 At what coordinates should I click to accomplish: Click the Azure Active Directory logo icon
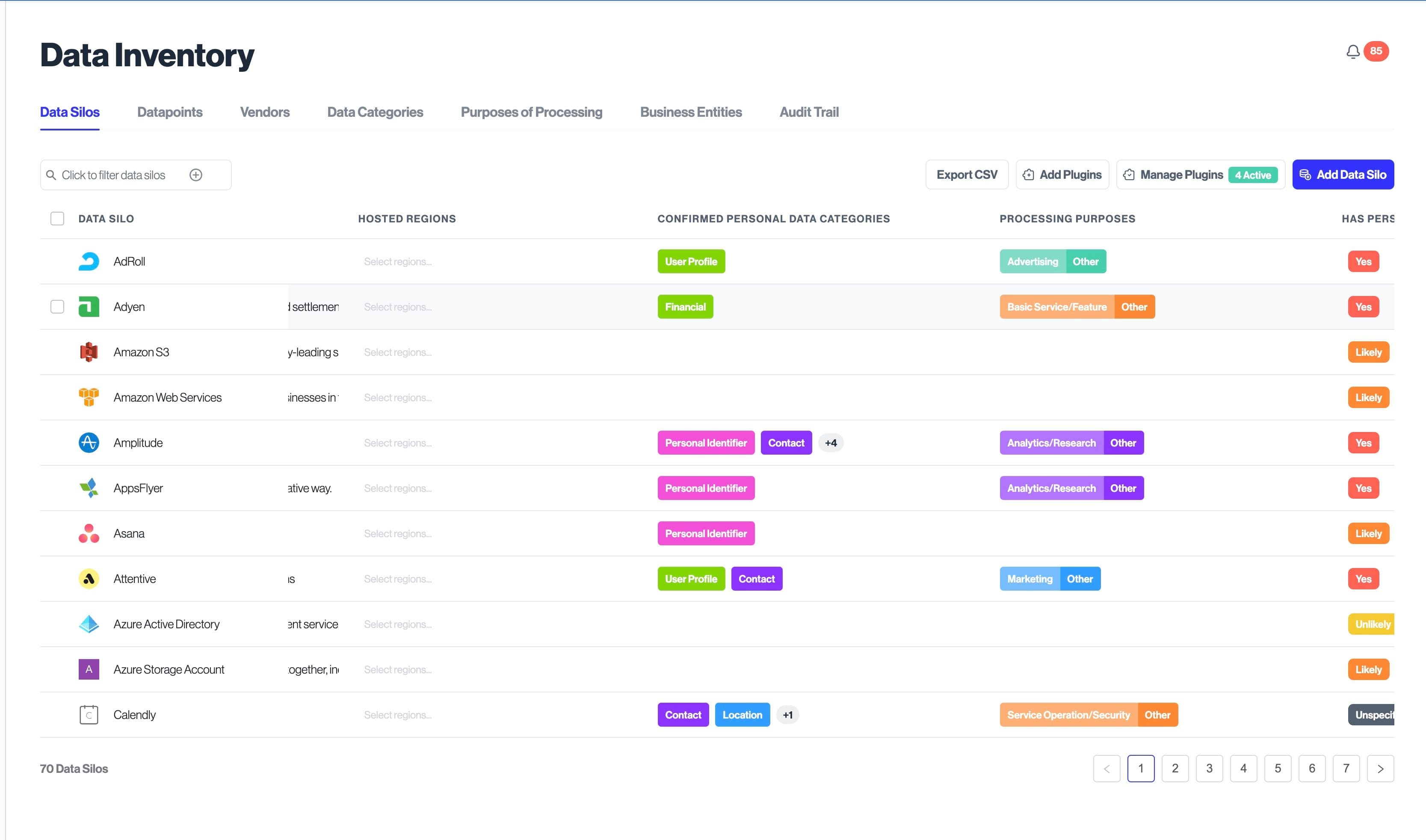click(x=89, y=624)
